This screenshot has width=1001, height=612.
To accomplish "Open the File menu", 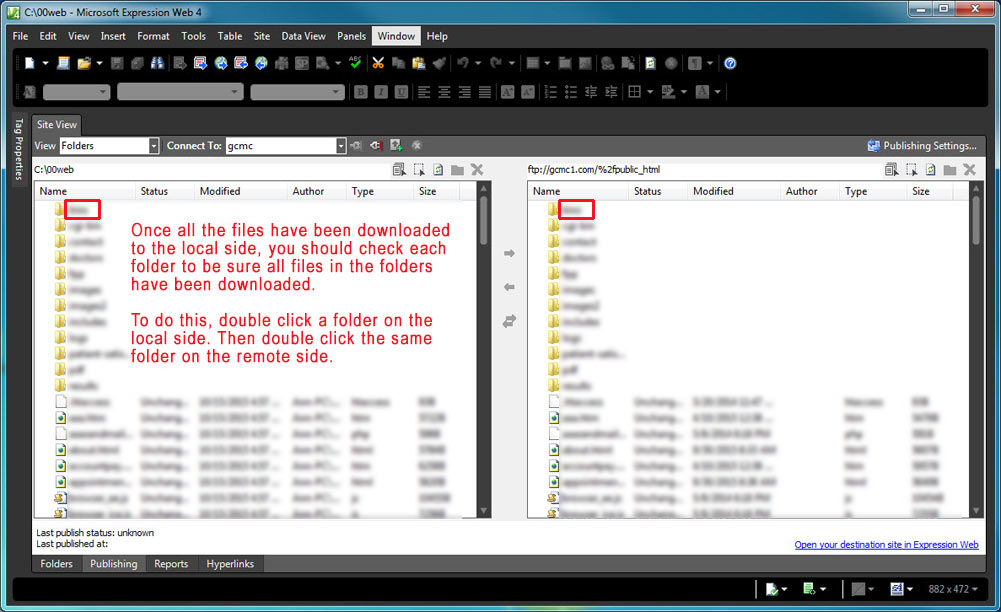I will coord(20,36).
